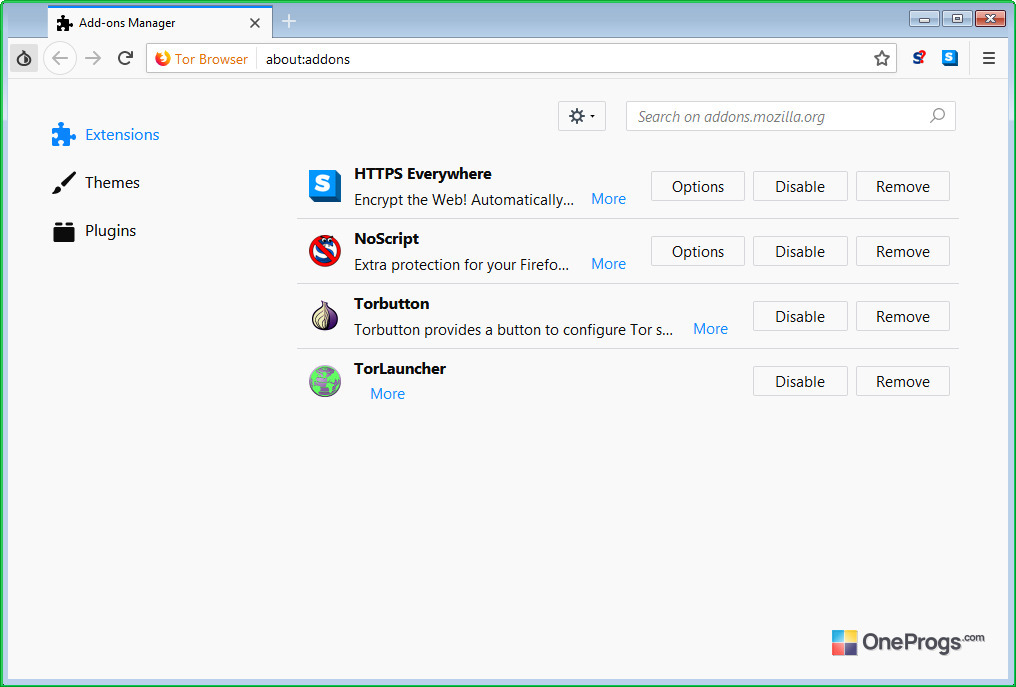Open the gear tools dropdown
1016x687 pixels.
point(582,116)
